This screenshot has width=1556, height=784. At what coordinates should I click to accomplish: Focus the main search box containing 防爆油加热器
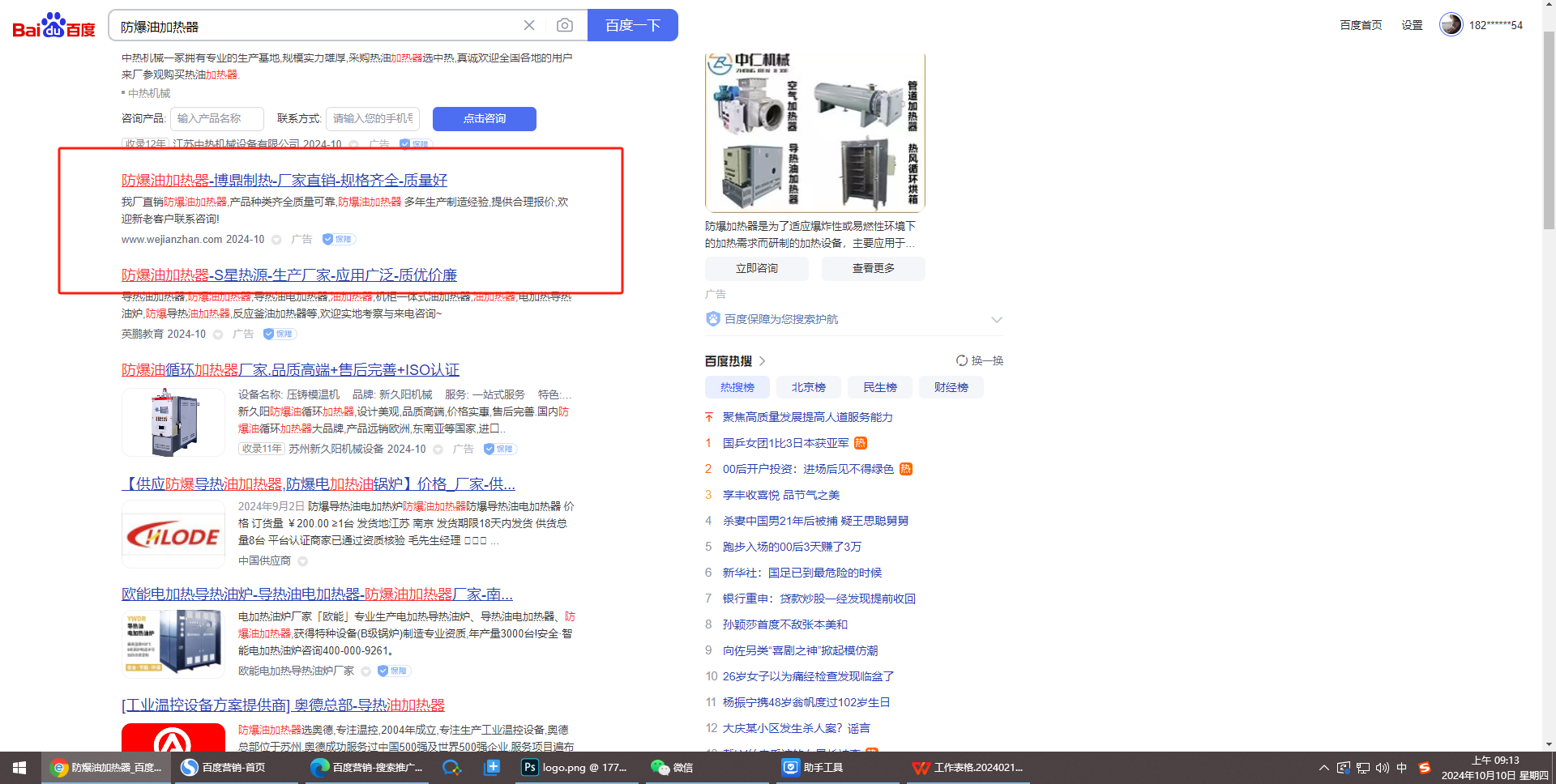(x=316, y=26)
